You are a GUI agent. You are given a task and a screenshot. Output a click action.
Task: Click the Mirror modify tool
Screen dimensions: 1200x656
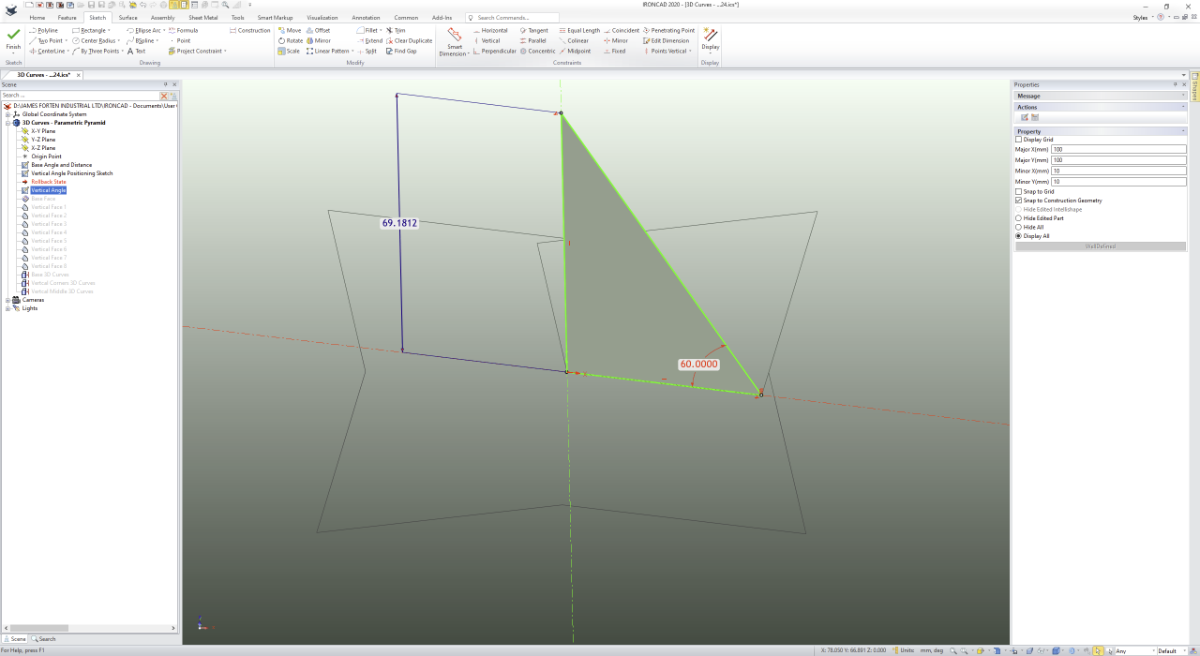click(319, 40)
